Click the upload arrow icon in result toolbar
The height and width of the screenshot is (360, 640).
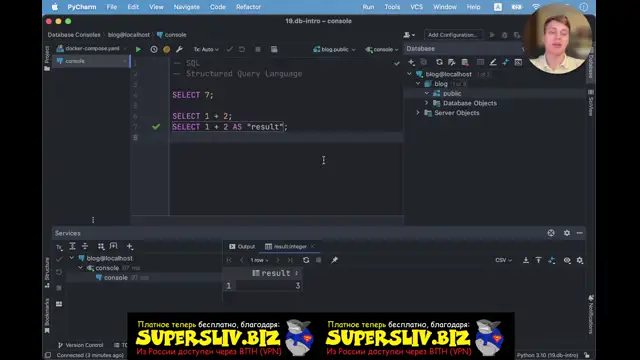click(538, 260)
